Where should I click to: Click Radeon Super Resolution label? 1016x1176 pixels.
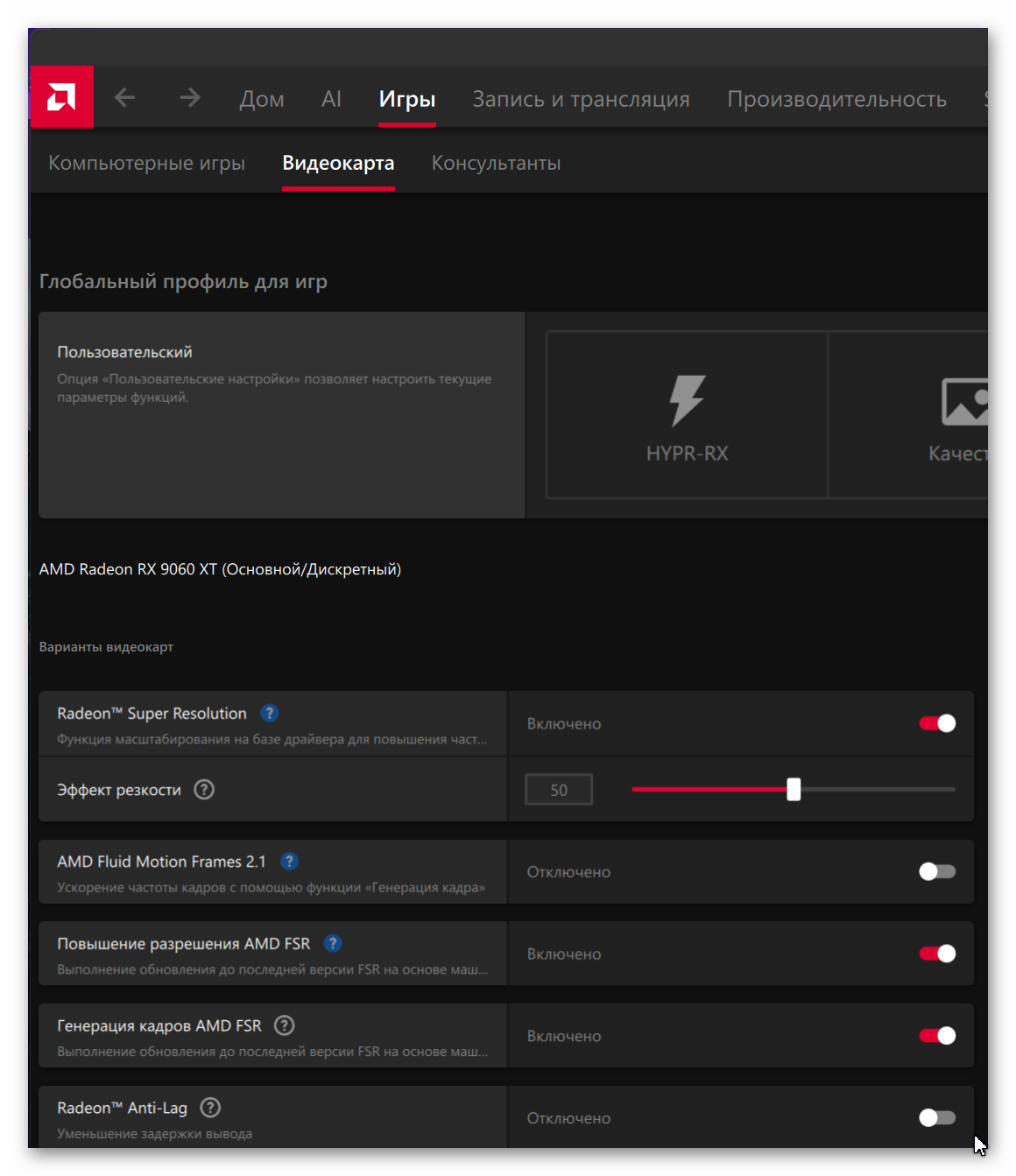coord(152,713)
